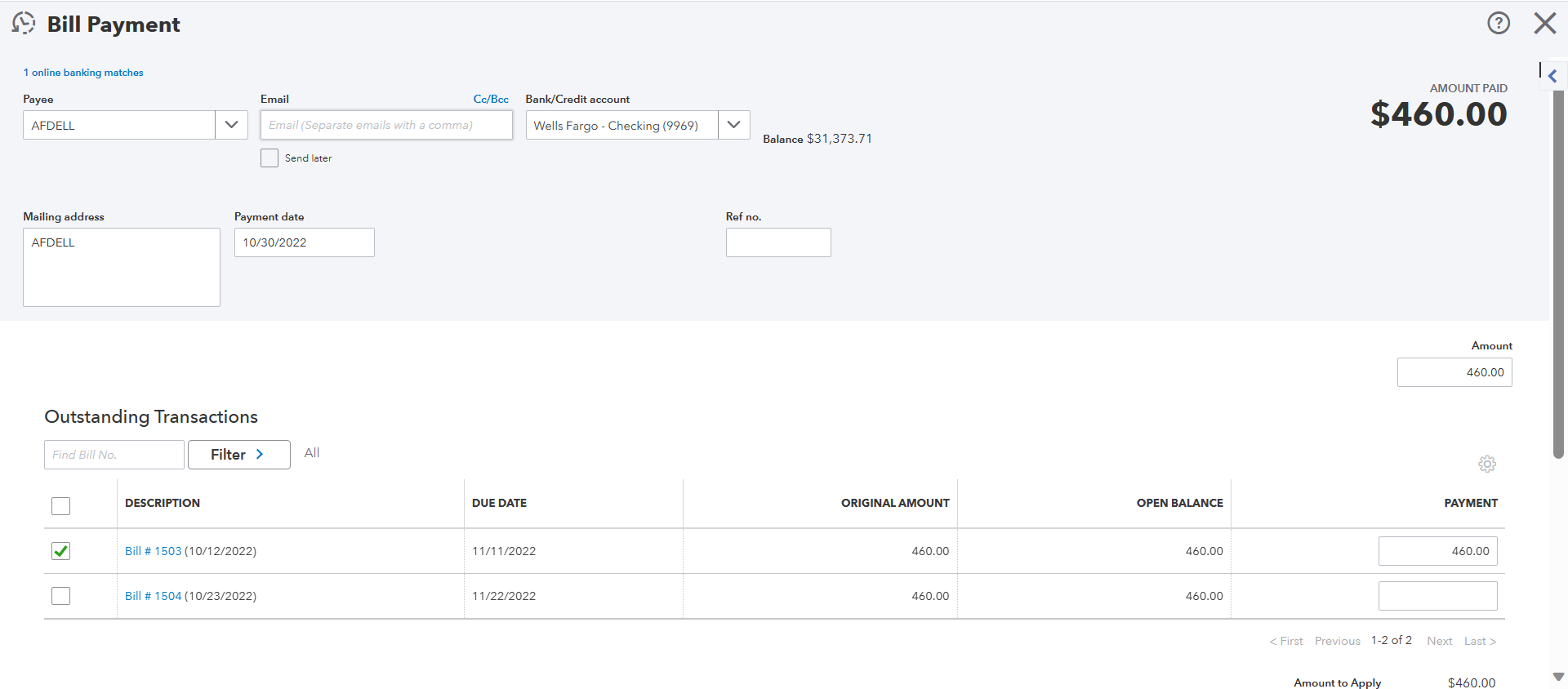The image size is (1568, 689).
Task: Open the Payee dropdown arrow
Action: (231, 125)
